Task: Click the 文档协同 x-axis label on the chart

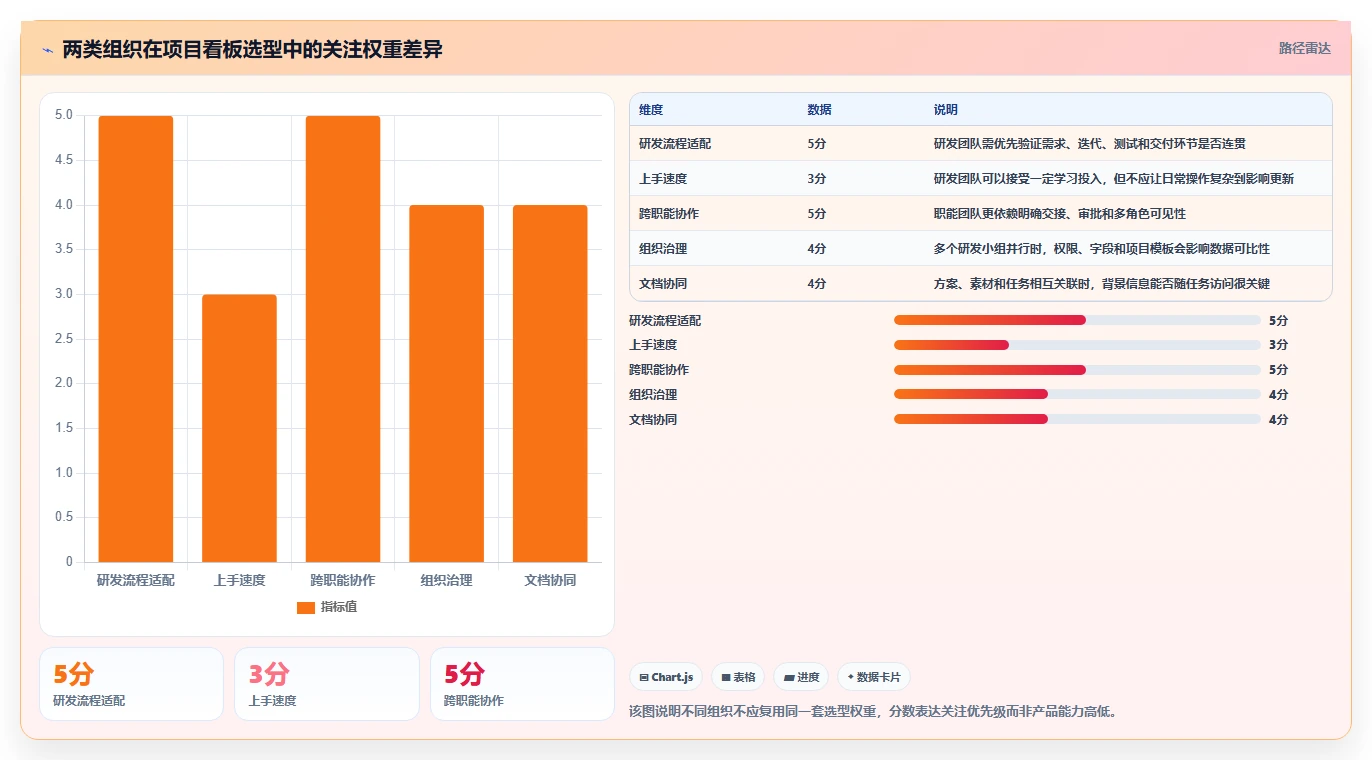Action: [550, 580]
